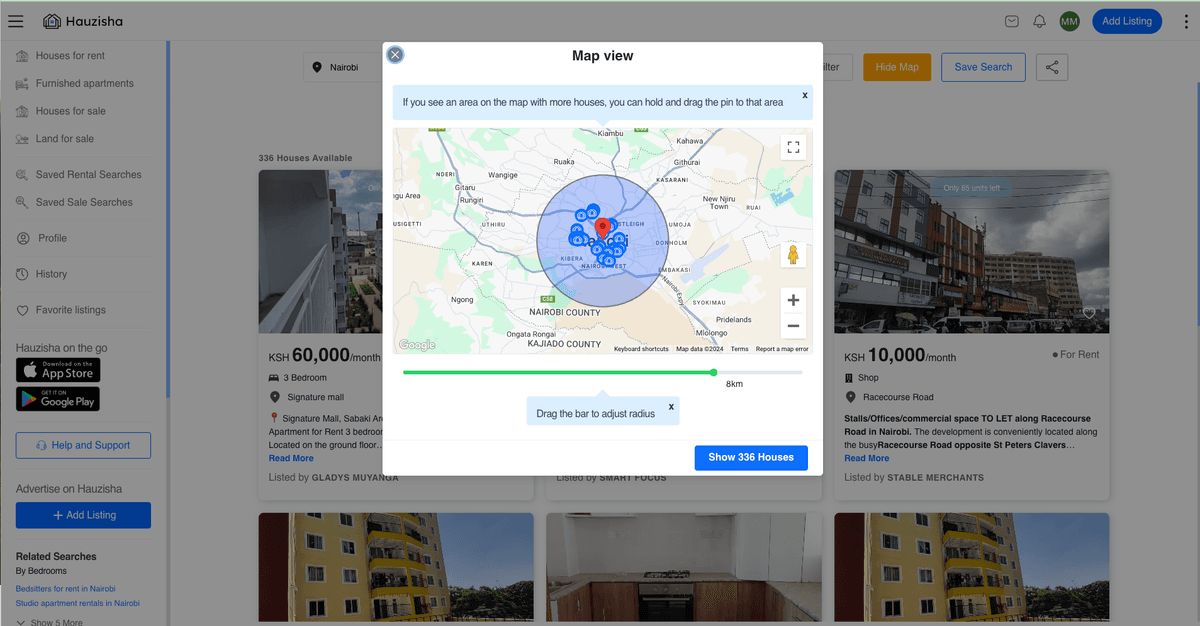Screen dimensions: 1200x626
Task: Zoom in on the map
Action: tap(793, 300)
